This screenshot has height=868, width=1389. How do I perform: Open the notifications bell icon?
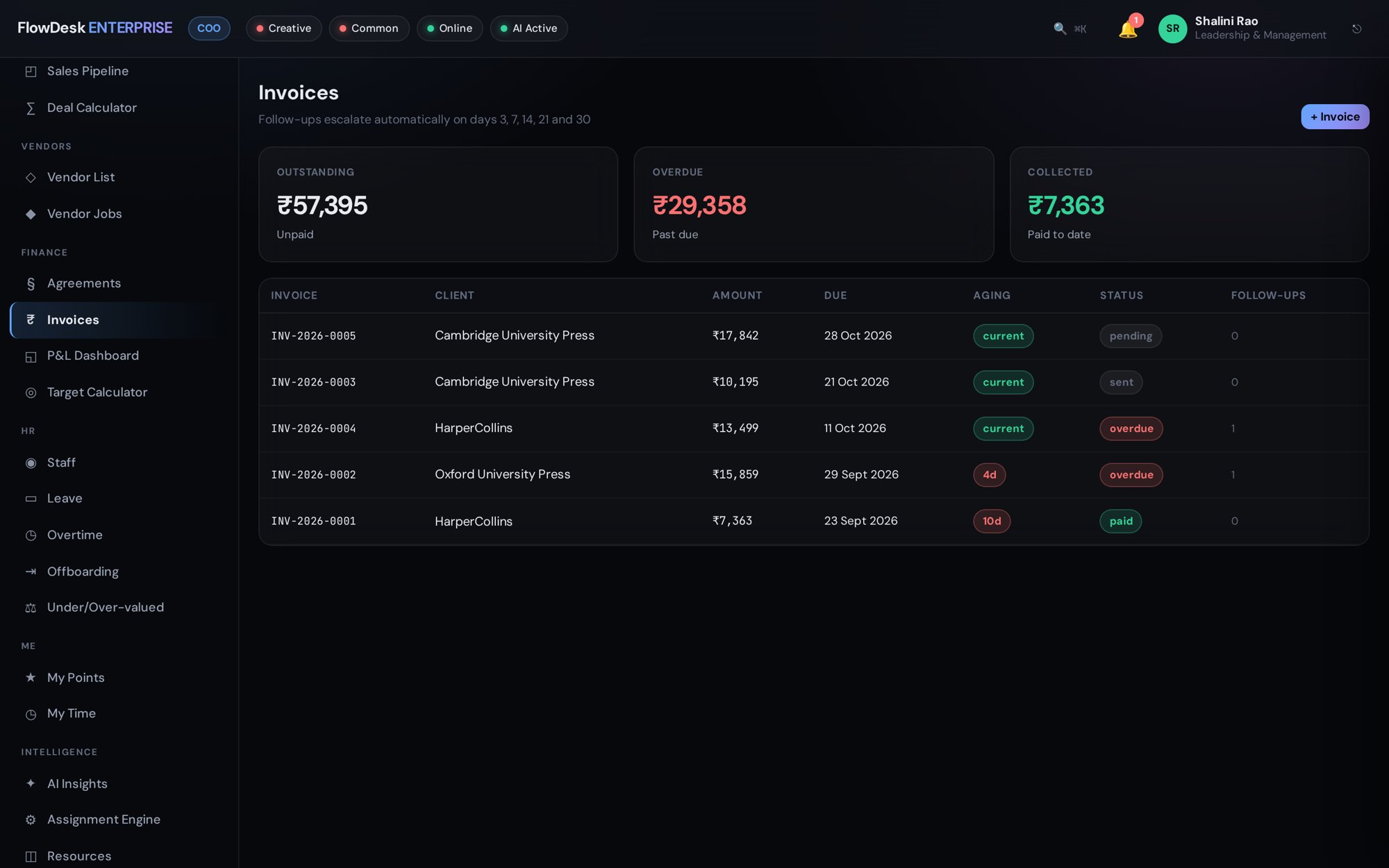tap(1128, 29)
